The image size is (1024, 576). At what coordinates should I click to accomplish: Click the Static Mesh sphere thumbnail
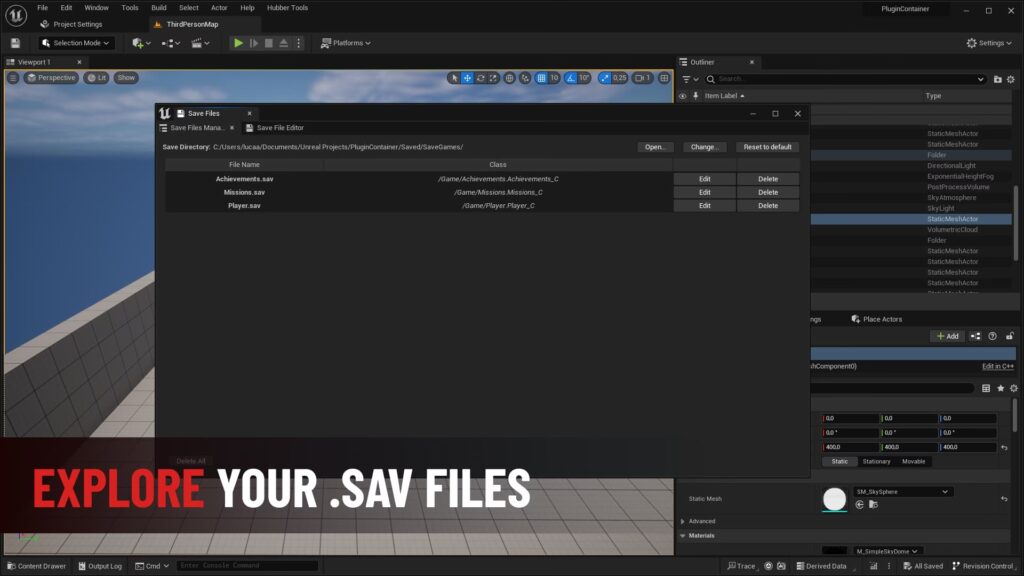tap(834, 498)
